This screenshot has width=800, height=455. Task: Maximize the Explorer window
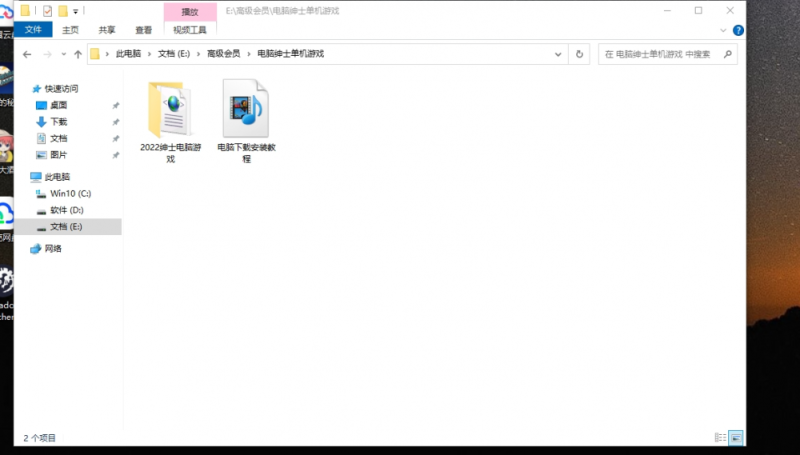(x=698, y=10)
